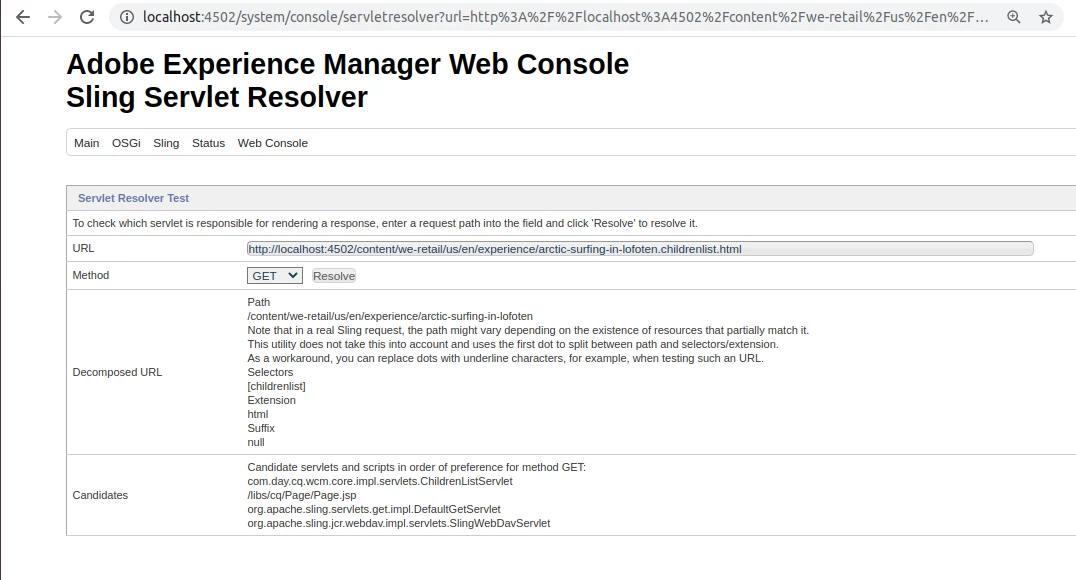
Task: Select SlingWebDavServlet candidate line
Action: pyautogui.click(x=399, y=523)
